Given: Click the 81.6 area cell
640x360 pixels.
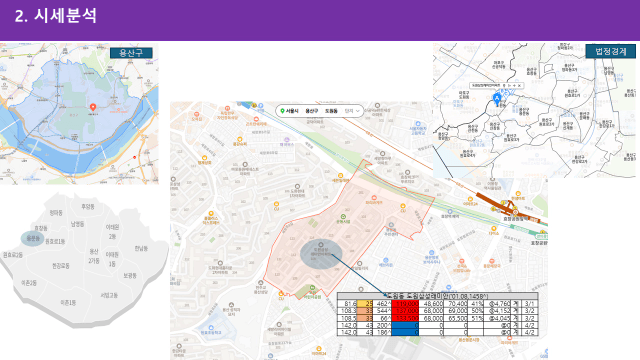Looking at the screenshot, I should tap(347, 304).
